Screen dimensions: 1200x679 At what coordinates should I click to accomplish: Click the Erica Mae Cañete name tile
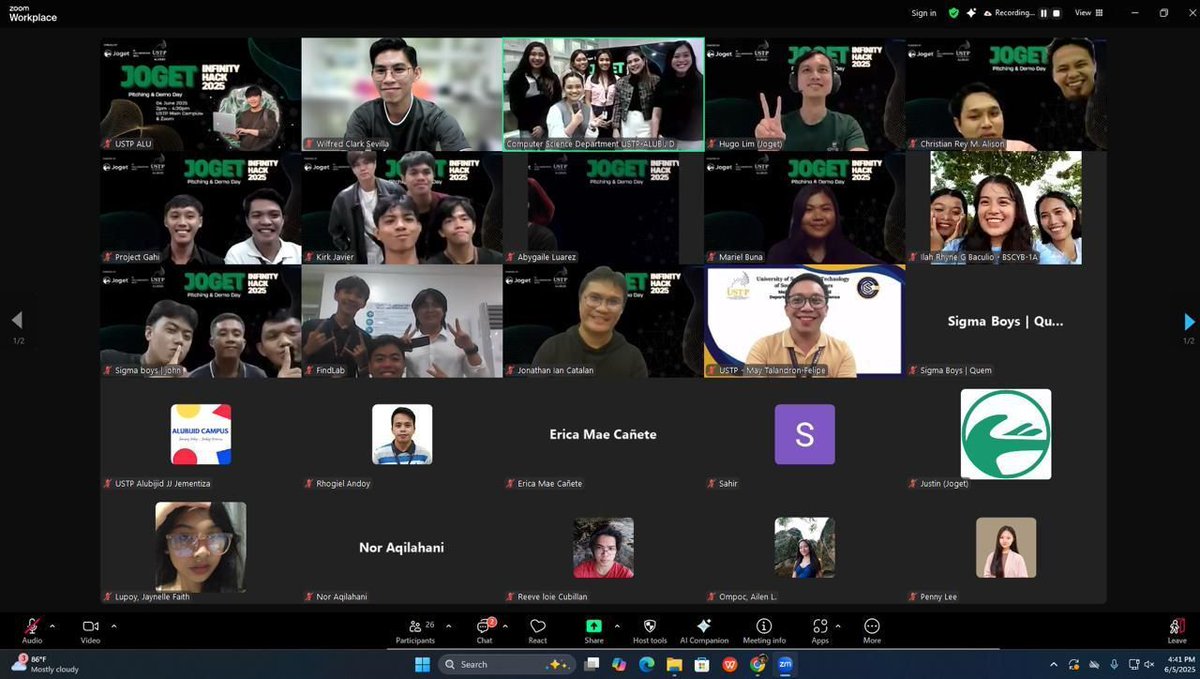coord(603,434)
